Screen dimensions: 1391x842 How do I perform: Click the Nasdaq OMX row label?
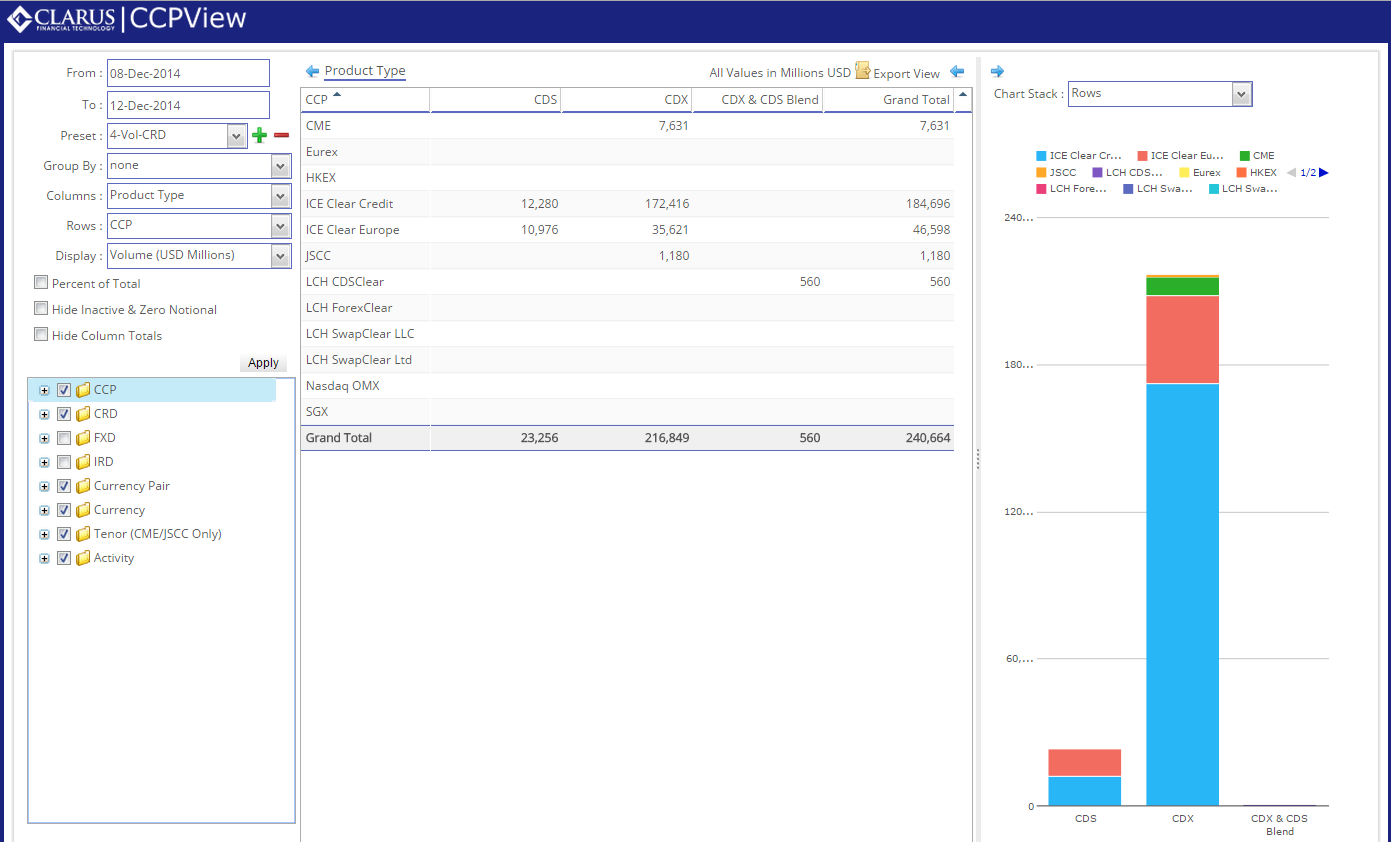pos(343,385)
